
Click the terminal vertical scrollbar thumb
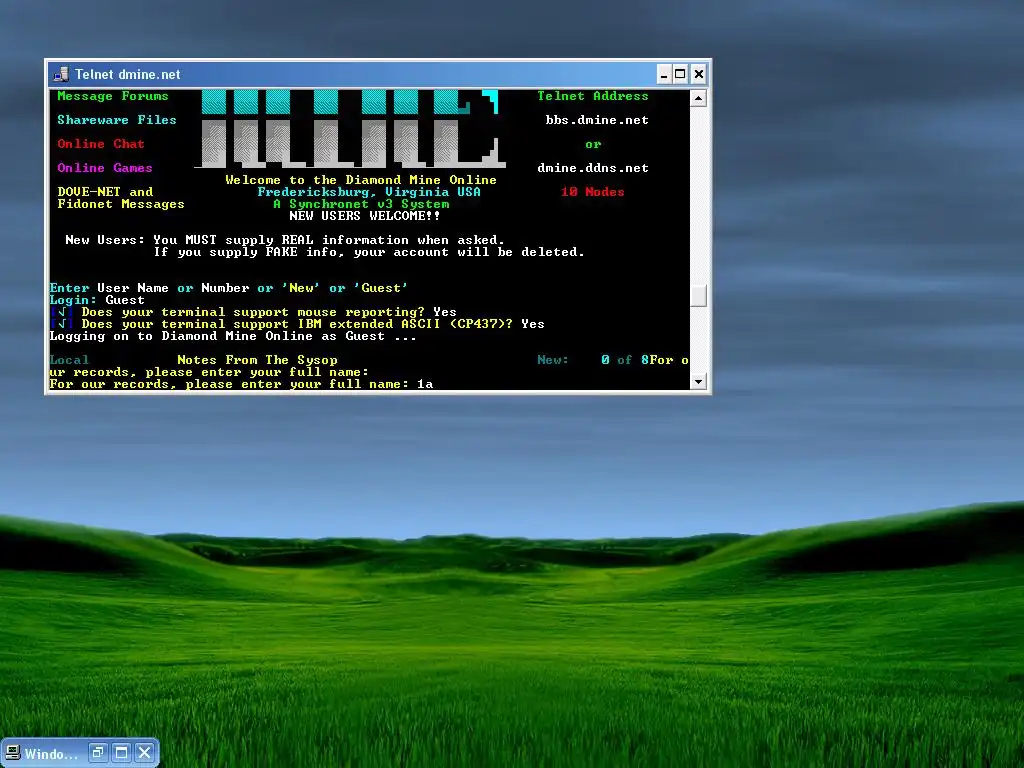tap(698, 296)
